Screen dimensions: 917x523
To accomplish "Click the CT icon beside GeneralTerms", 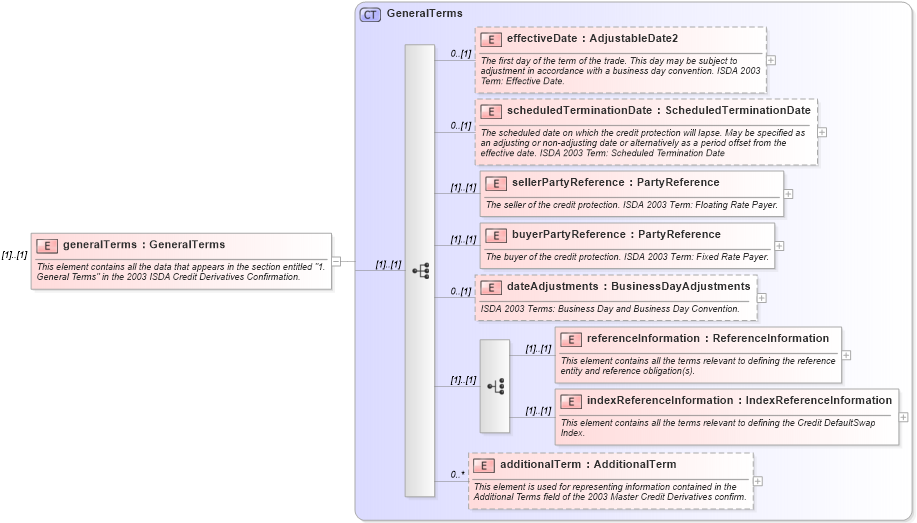I will pyautogui.click(x=370, y=15).
